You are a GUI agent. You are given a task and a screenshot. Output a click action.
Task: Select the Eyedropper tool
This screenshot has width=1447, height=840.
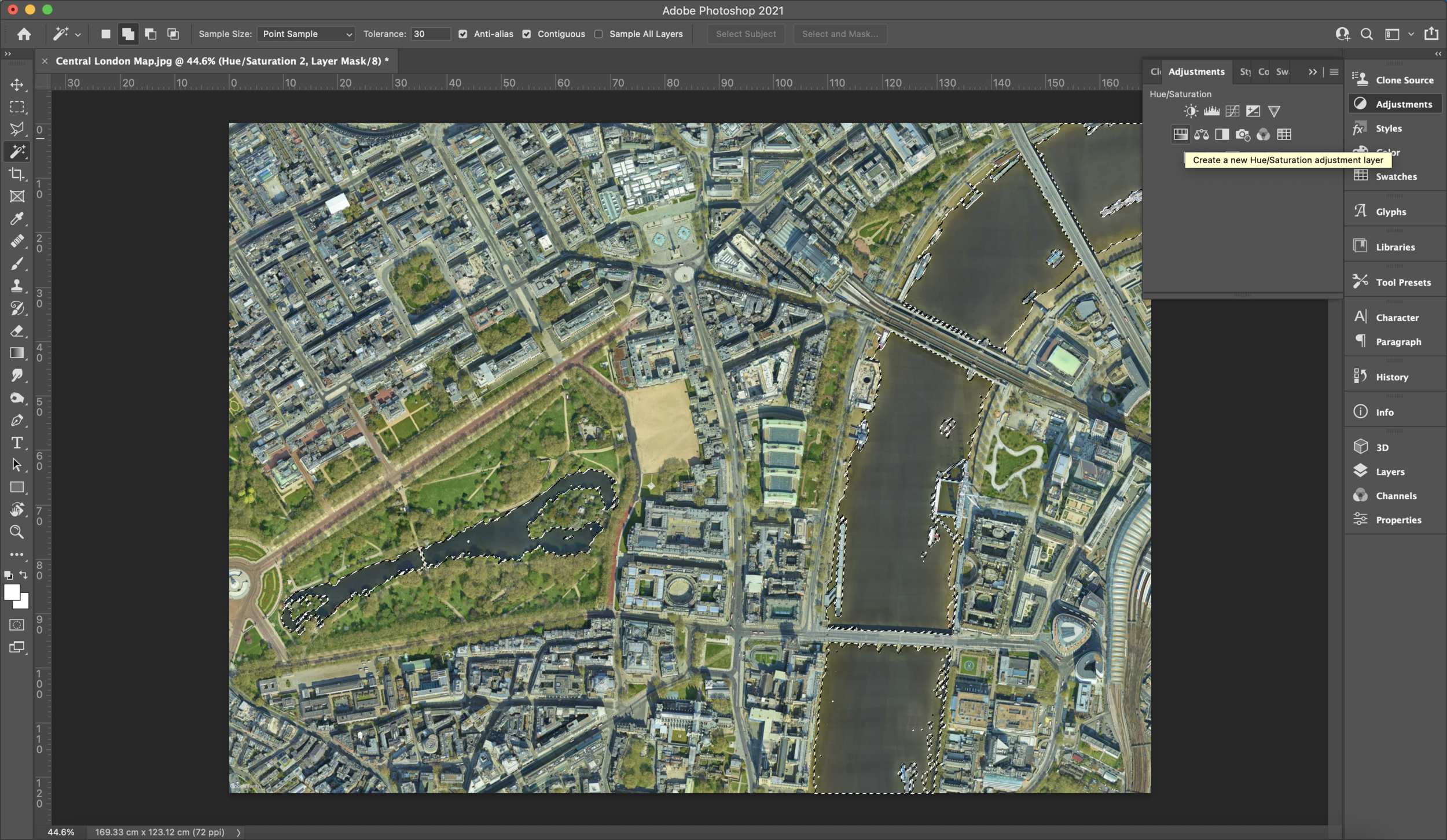click(x=17, y=219)
